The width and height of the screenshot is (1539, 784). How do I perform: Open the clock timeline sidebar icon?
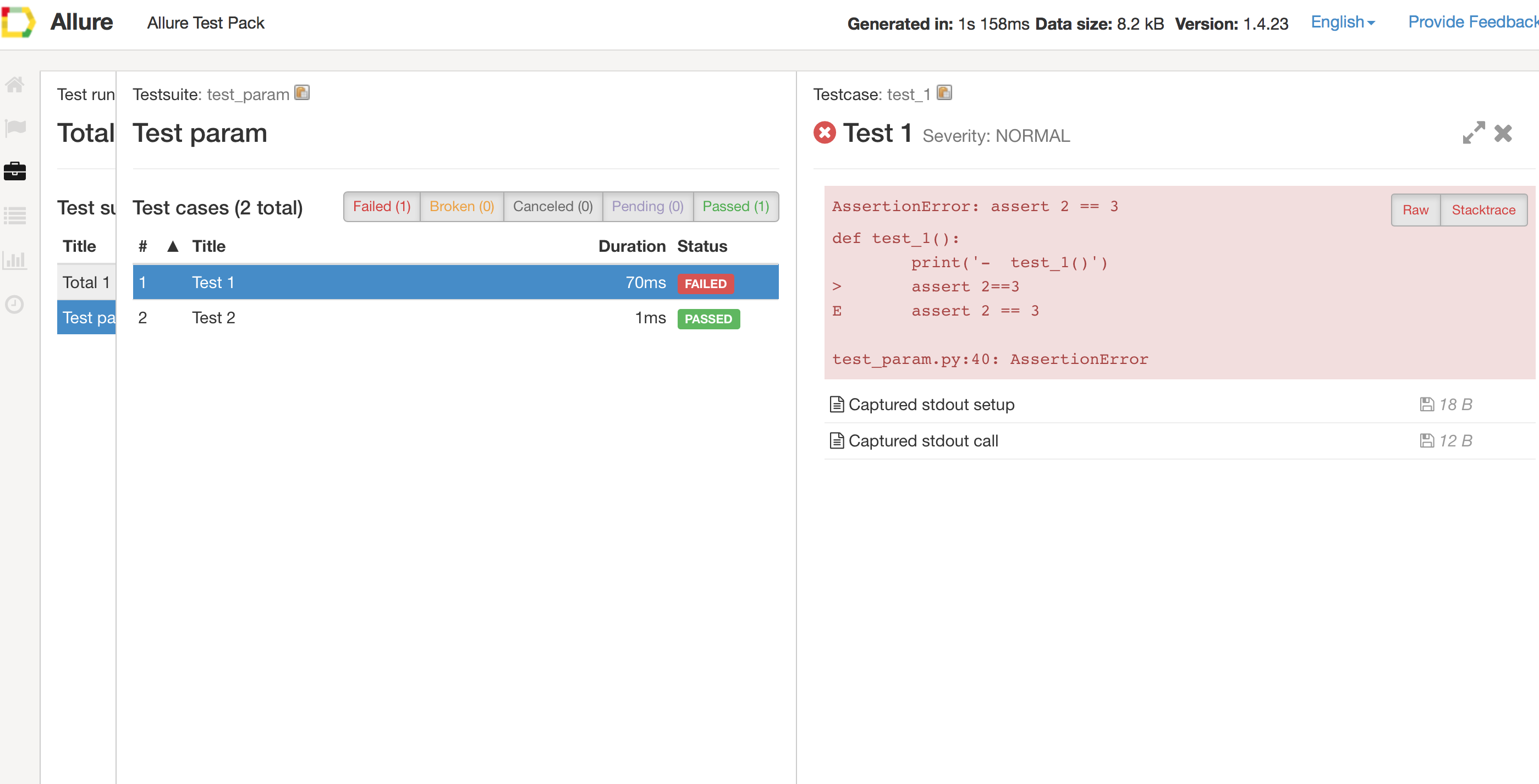(15, 305)
